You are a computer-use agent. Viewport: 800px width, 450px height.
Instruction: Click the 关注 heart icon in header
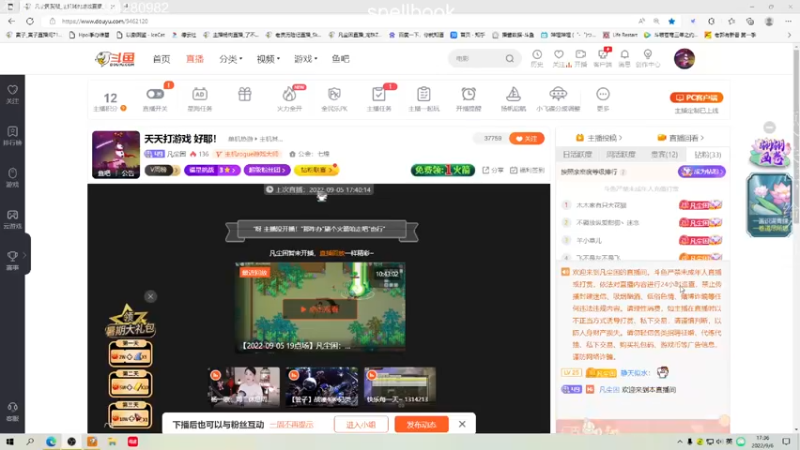pos(559,55)
